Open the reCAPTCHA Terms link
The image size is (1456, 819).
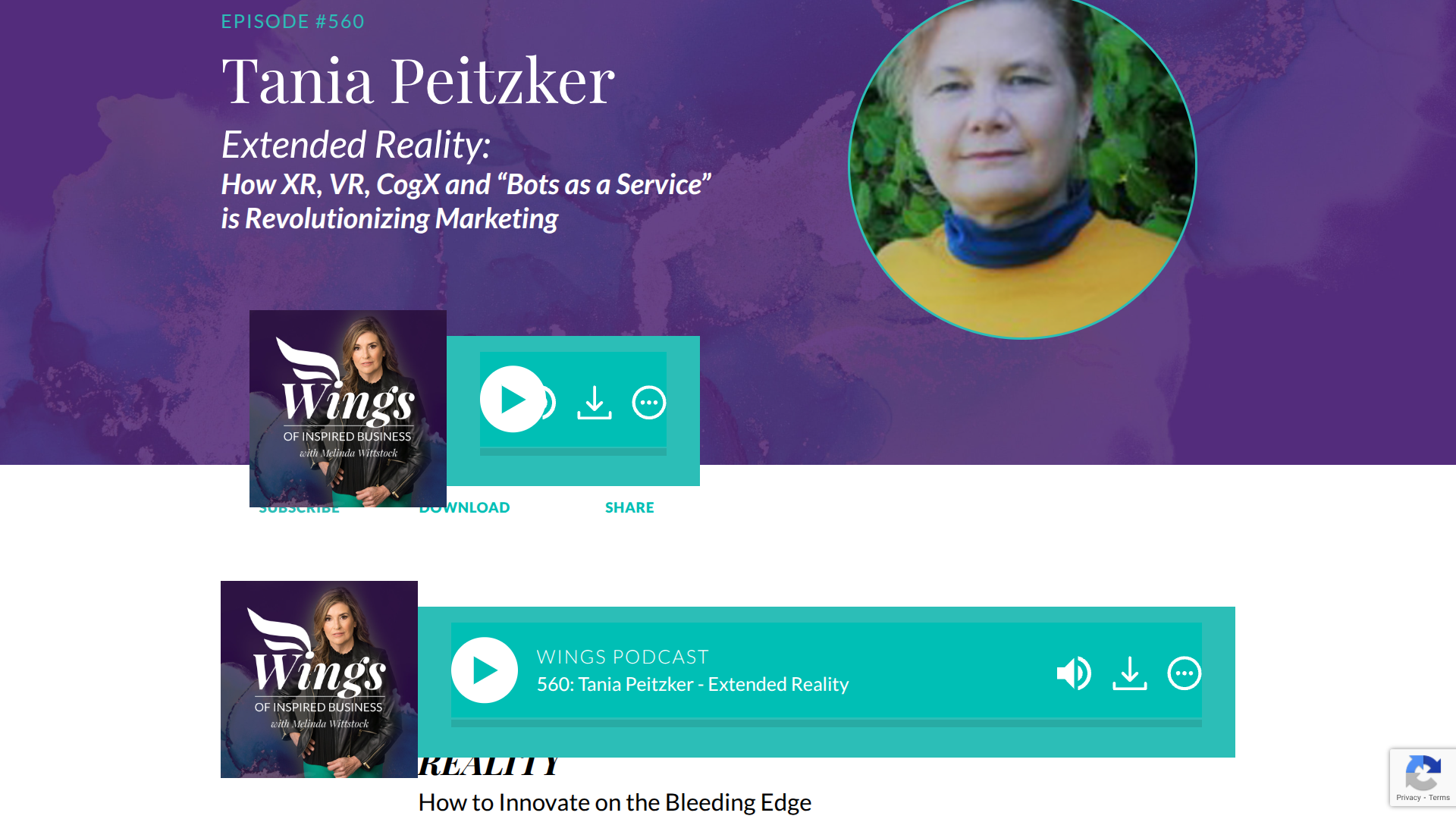1439,798
